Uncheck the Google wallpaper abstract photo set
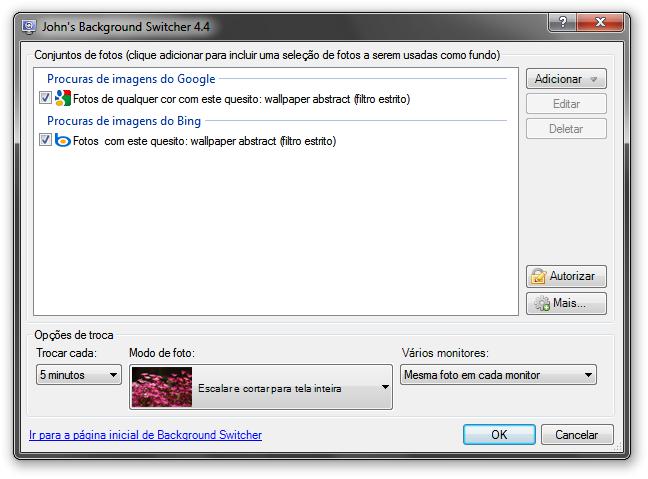The image size is (648, 479). click(x=45, y=98)
